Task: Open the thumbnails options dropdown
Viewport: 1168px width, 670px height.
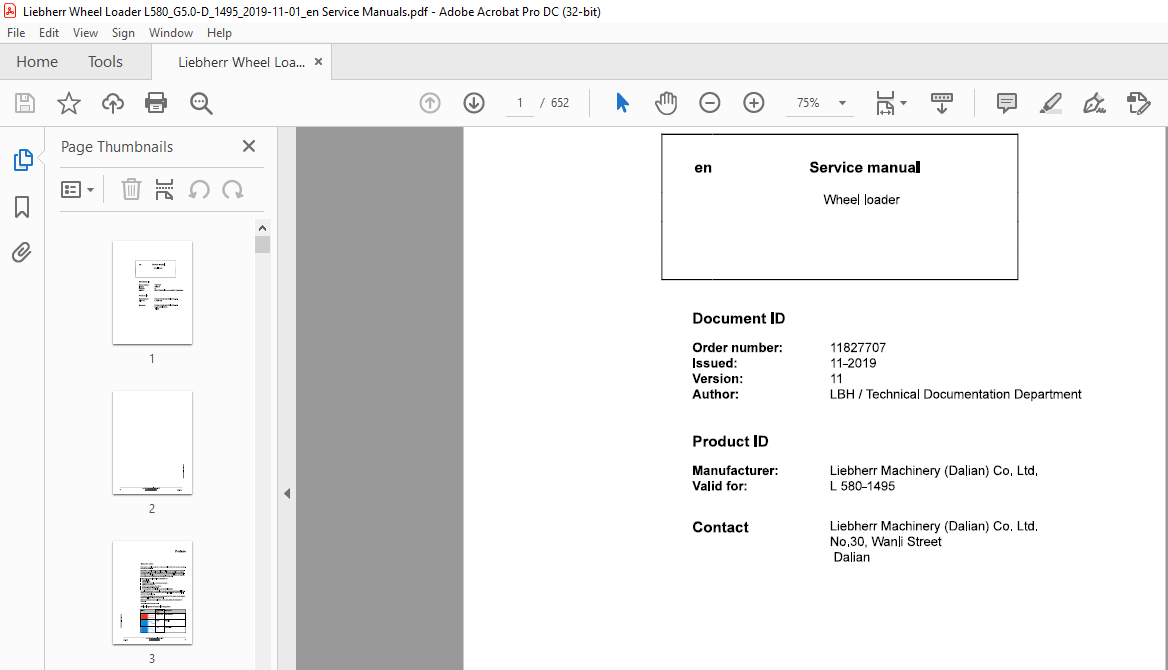Action: coord(77,189)
